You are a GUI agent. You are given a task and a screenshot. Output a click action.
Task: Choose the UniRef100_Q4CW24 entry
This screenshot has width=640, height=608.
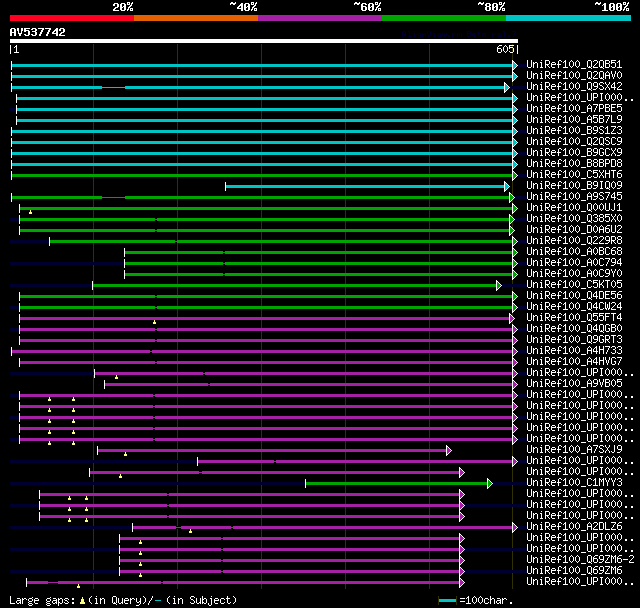pyautogui.click(x=574, y=307)
